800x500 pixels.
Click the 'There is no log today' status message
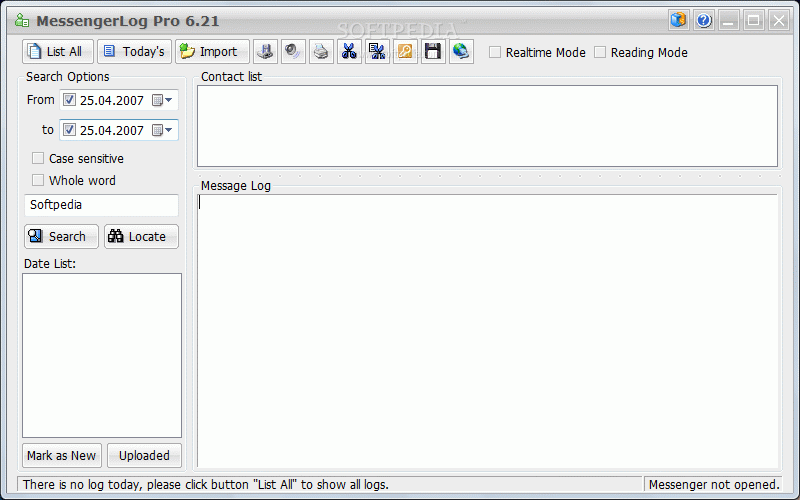click(206, 485)
